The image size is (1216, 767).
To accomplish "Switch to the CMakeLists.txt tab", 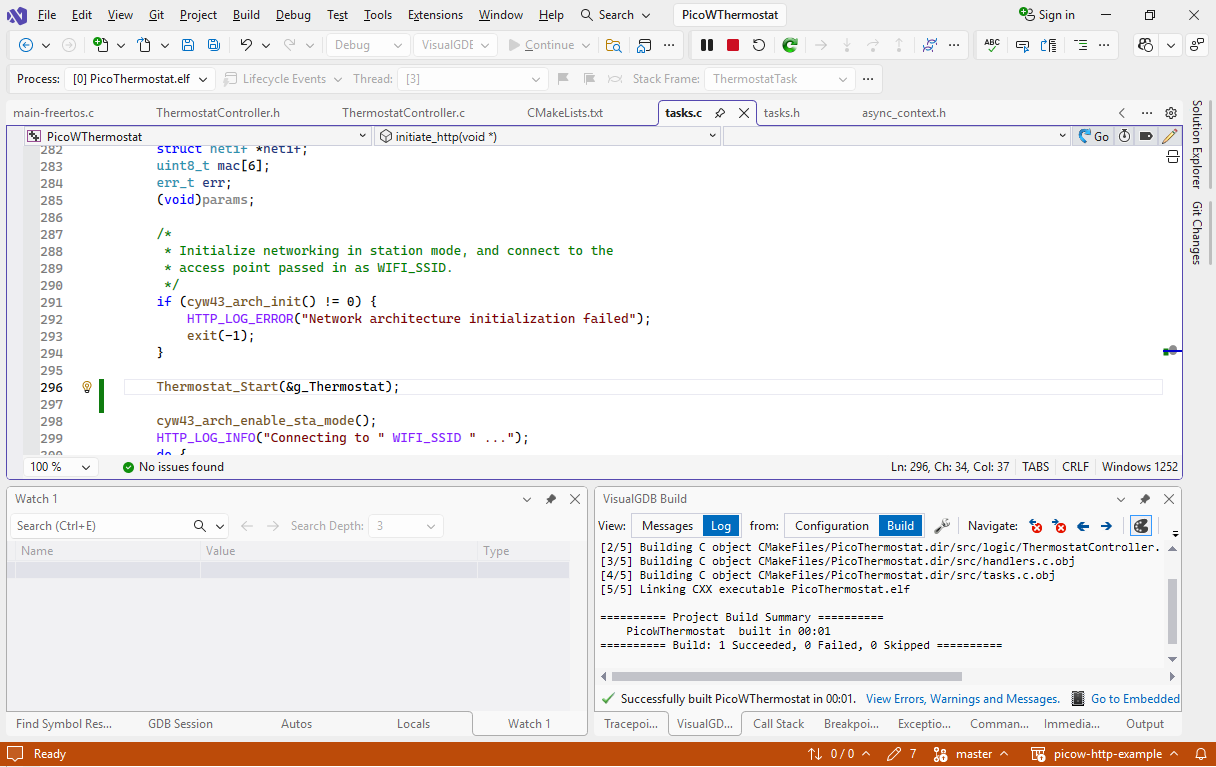I will [x=565, y=113].
